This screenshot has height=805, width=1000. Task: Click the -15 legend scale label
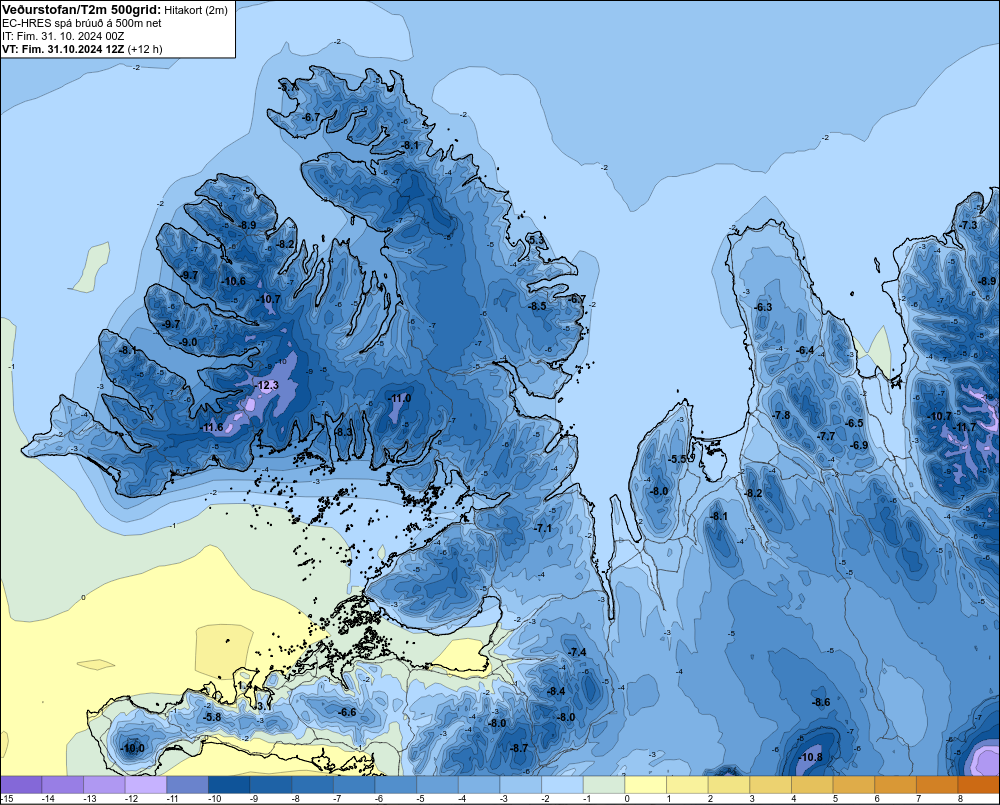tap(8, 799)
